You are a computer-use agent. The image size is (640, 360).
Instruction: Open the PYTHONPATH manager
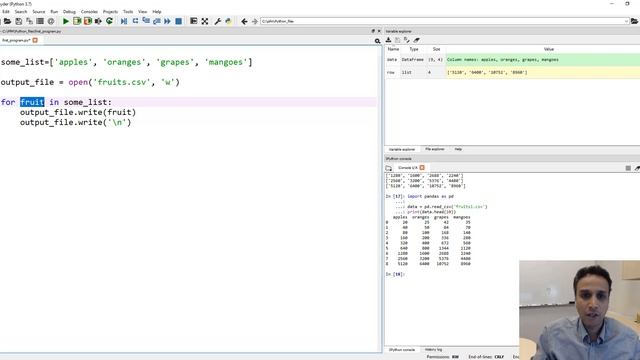pyautogui.click(x=229, y=21)
